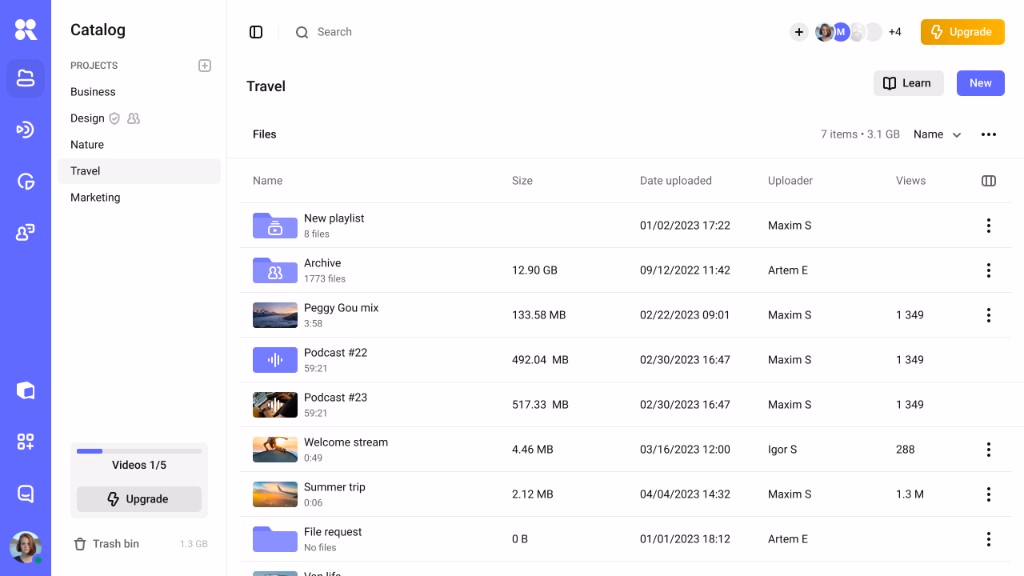Open the library book sidebar icon
The image size is (1024, 576).
(x=25, y=391)
